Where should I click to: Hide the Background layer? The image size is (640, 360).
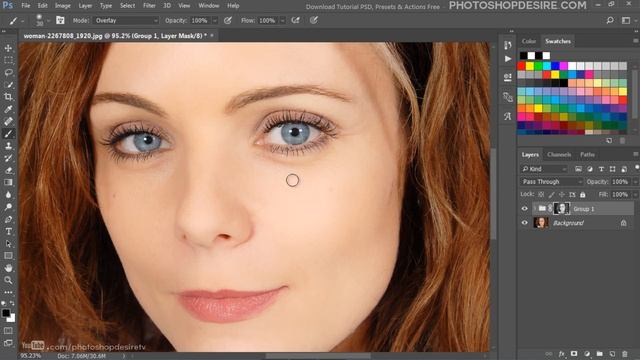(524, 223)
